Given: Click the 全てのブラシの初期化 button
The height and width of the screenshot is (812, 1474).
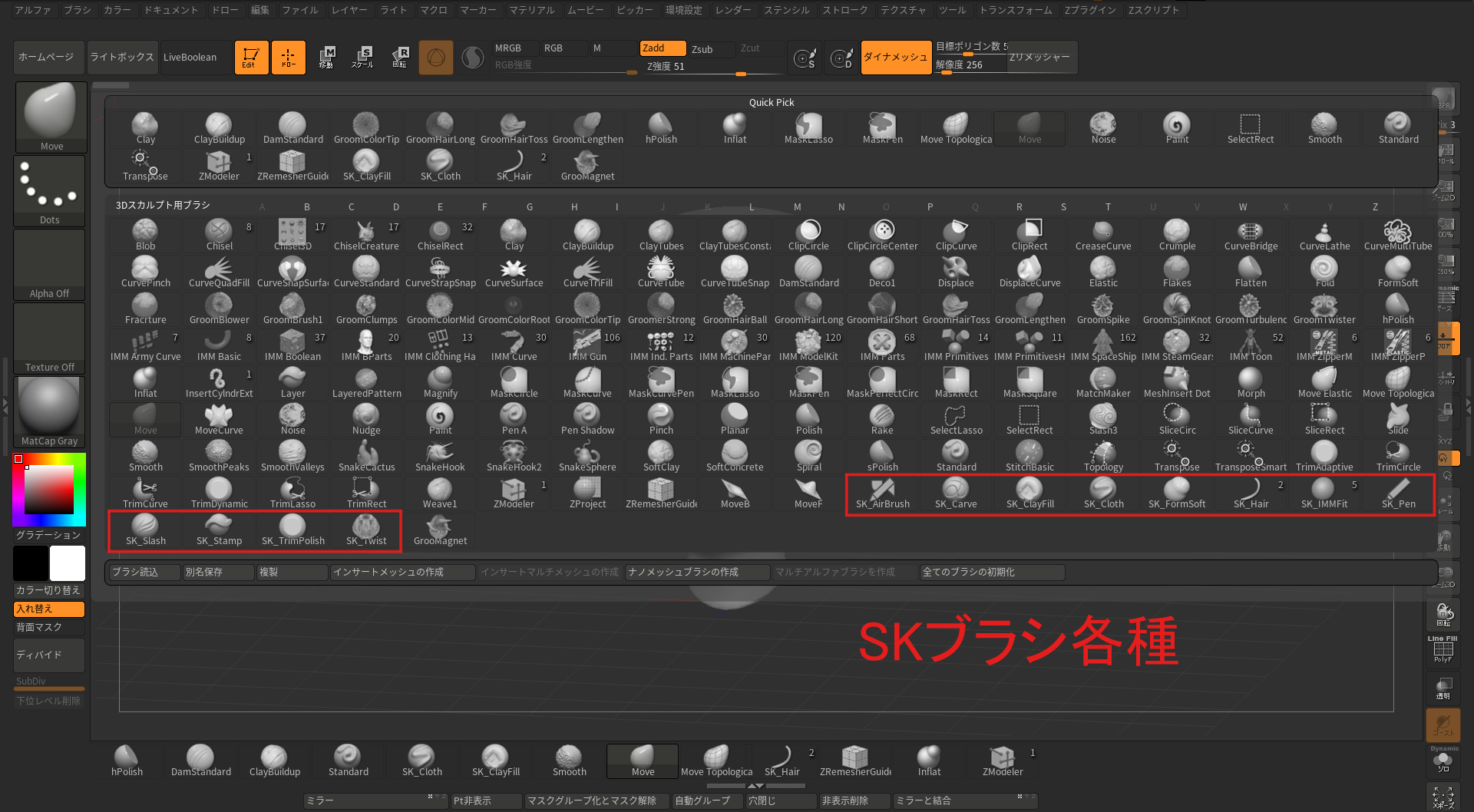Looking at the screenshot, I should (991, 572).
